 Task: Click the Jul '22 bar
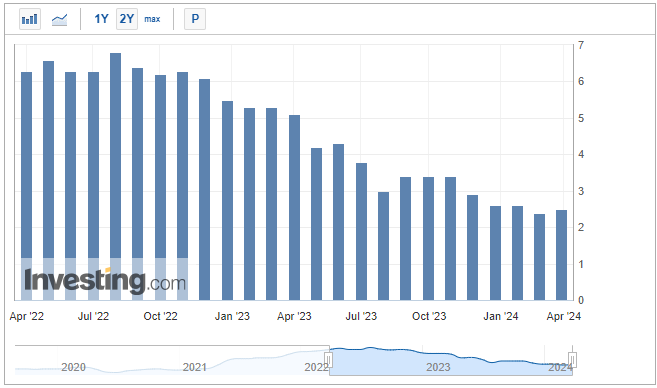tap(93, 186)
